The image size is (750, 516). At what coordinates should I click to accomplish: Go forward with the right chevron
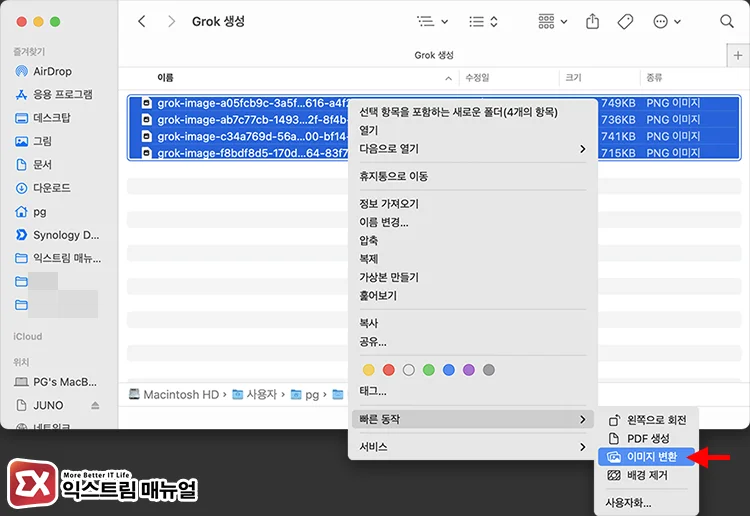click(171, 21)
